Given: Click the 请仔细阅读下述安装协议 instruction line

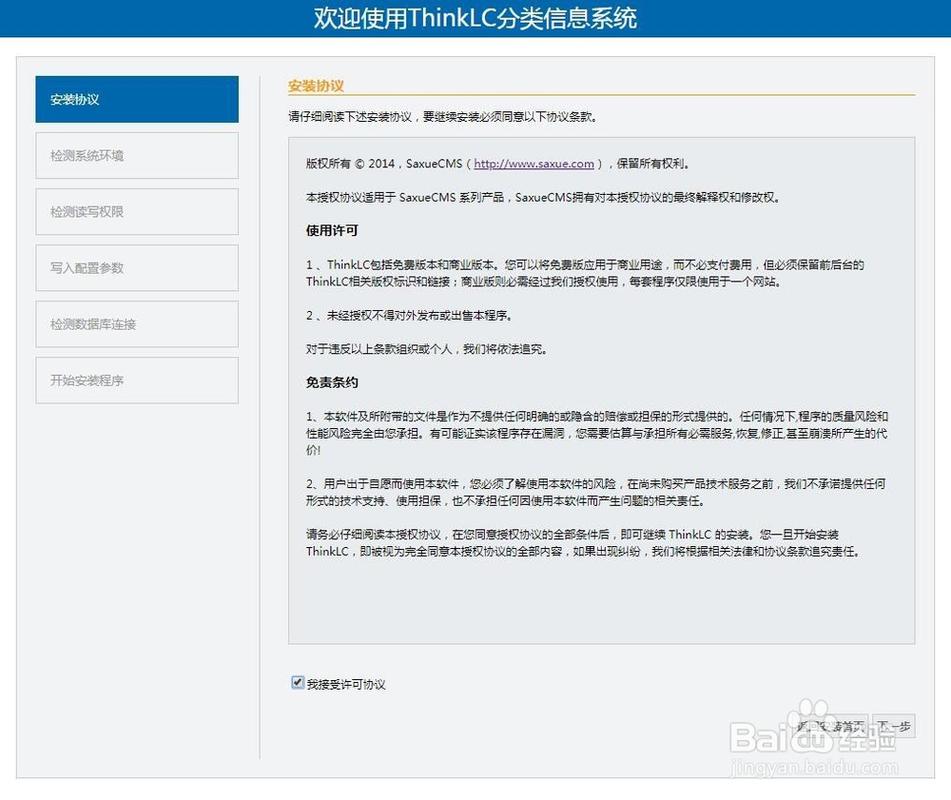Looking at the screenshot, I should [443, 116].
